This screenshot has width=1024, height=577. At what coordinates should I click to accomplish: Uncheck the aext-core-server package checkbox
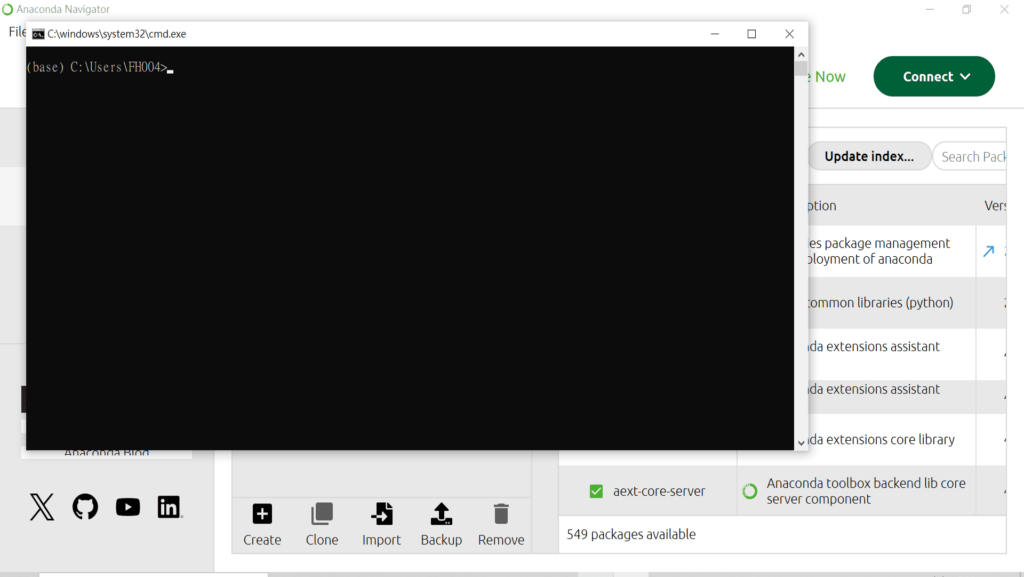[596, 491]
